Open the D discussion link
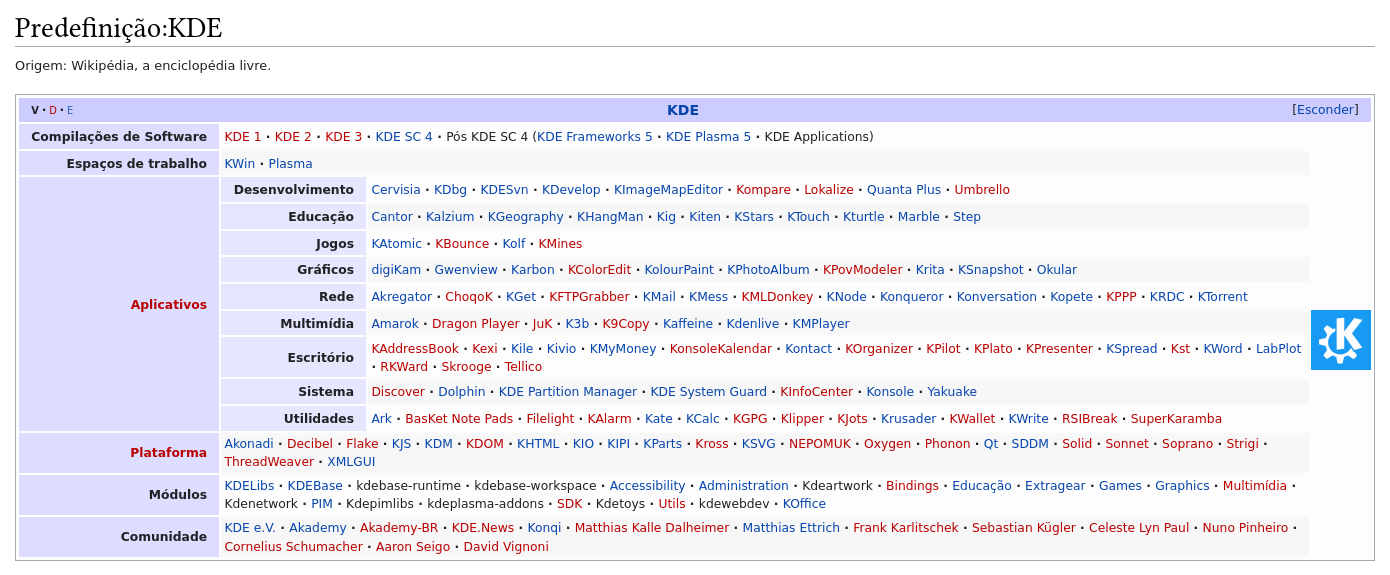 coord(53,111)
